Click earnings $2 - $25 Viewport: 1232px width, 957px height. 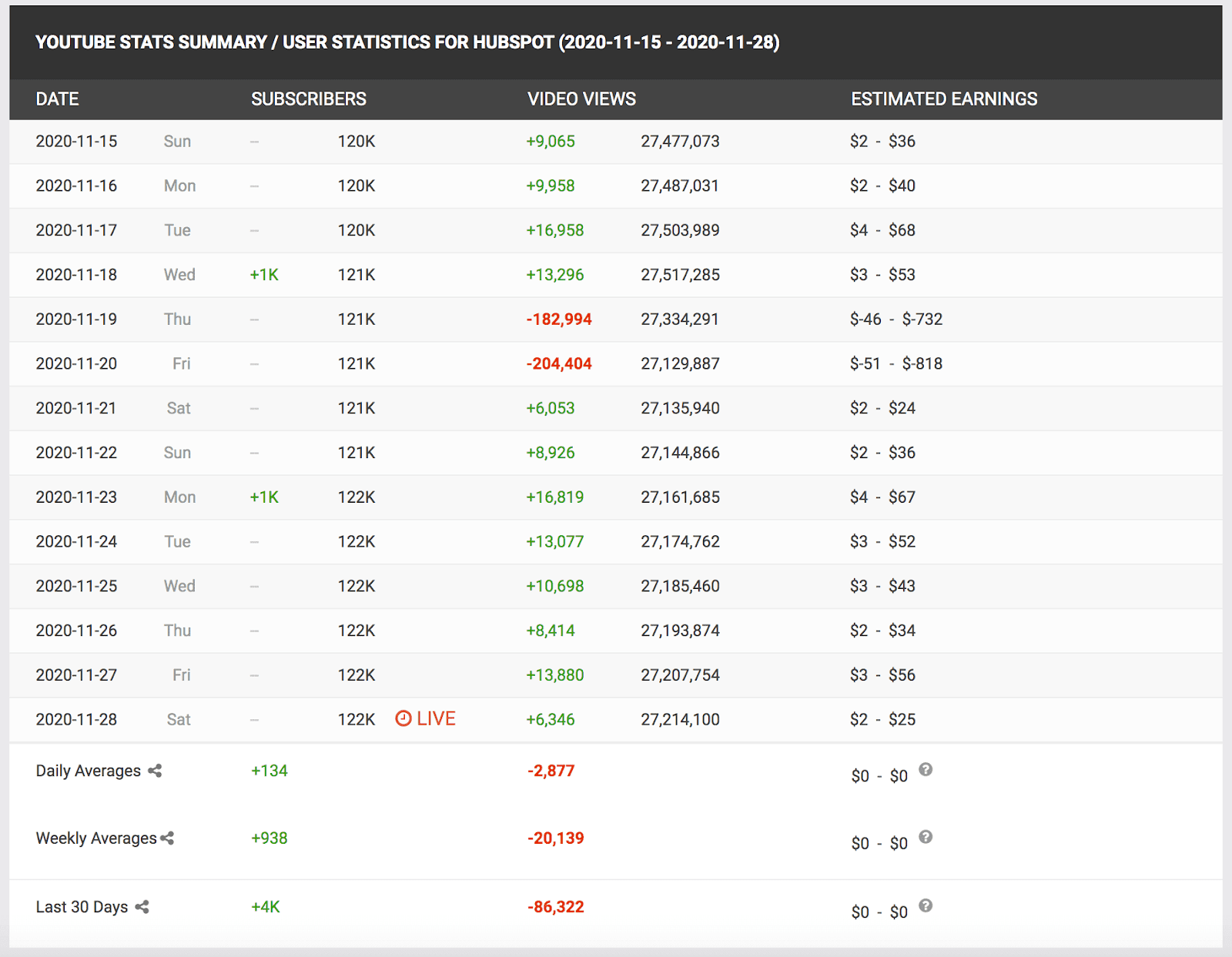[882, 720]
